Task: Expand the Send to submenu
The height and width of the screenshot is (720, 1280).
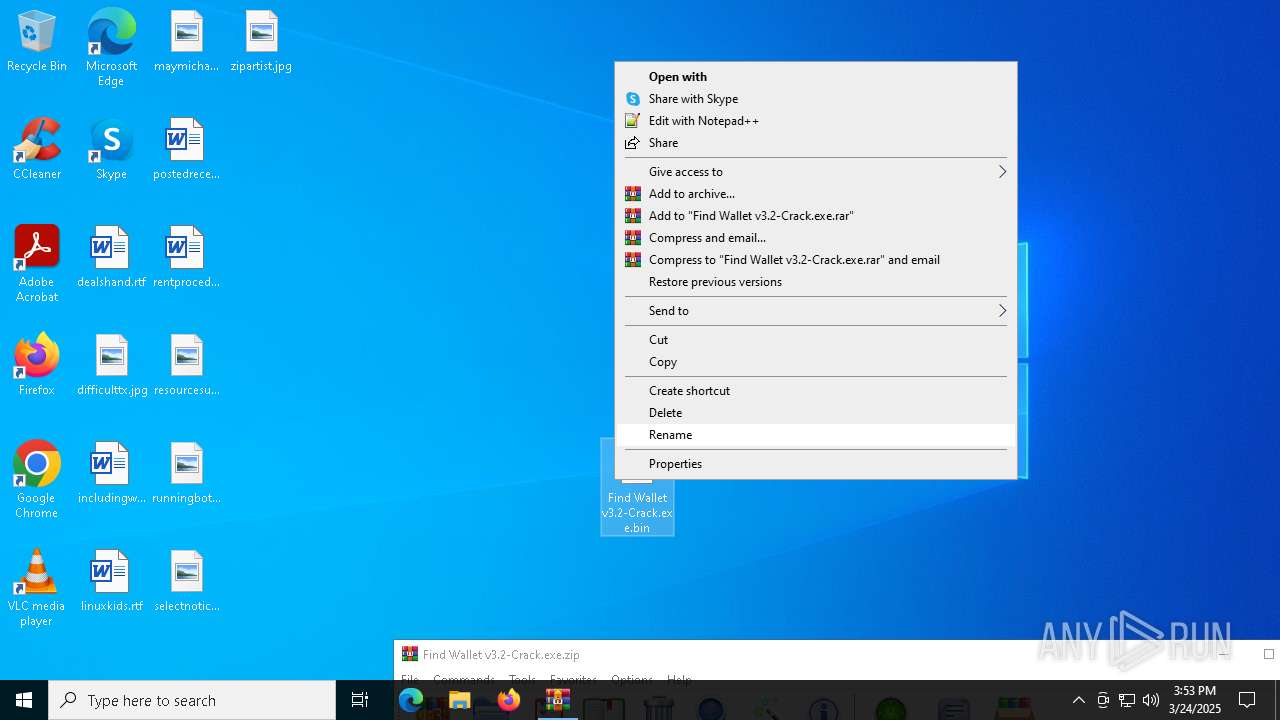Action: [x=815, y=311]
